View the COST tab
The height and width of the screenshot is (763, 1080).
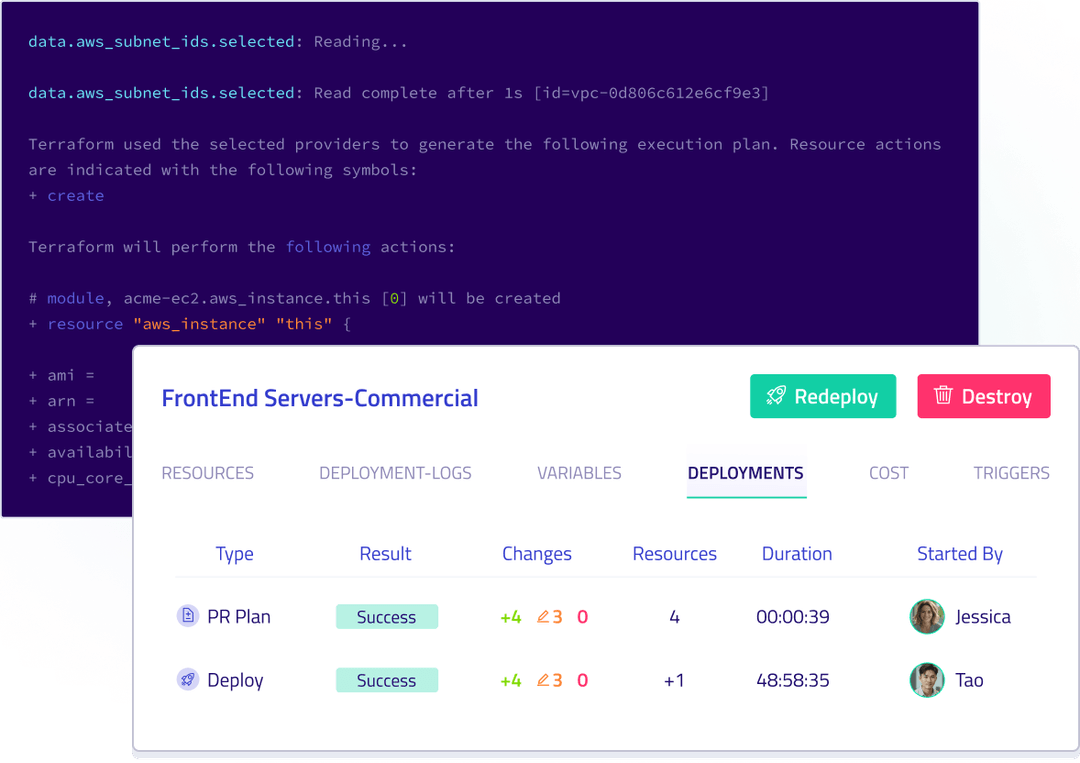click(888, 473)
